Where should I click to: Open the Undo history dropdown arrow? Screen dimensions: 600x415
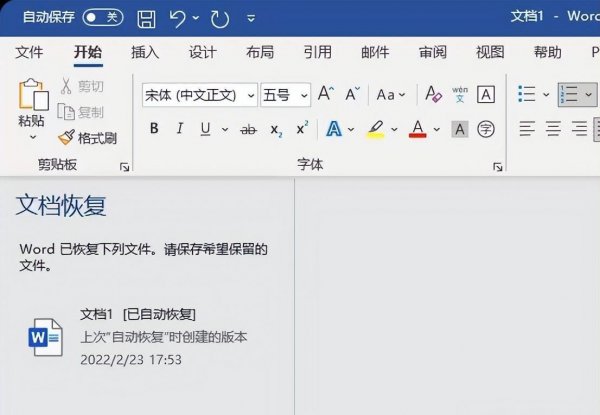click(x=196, y=18)
